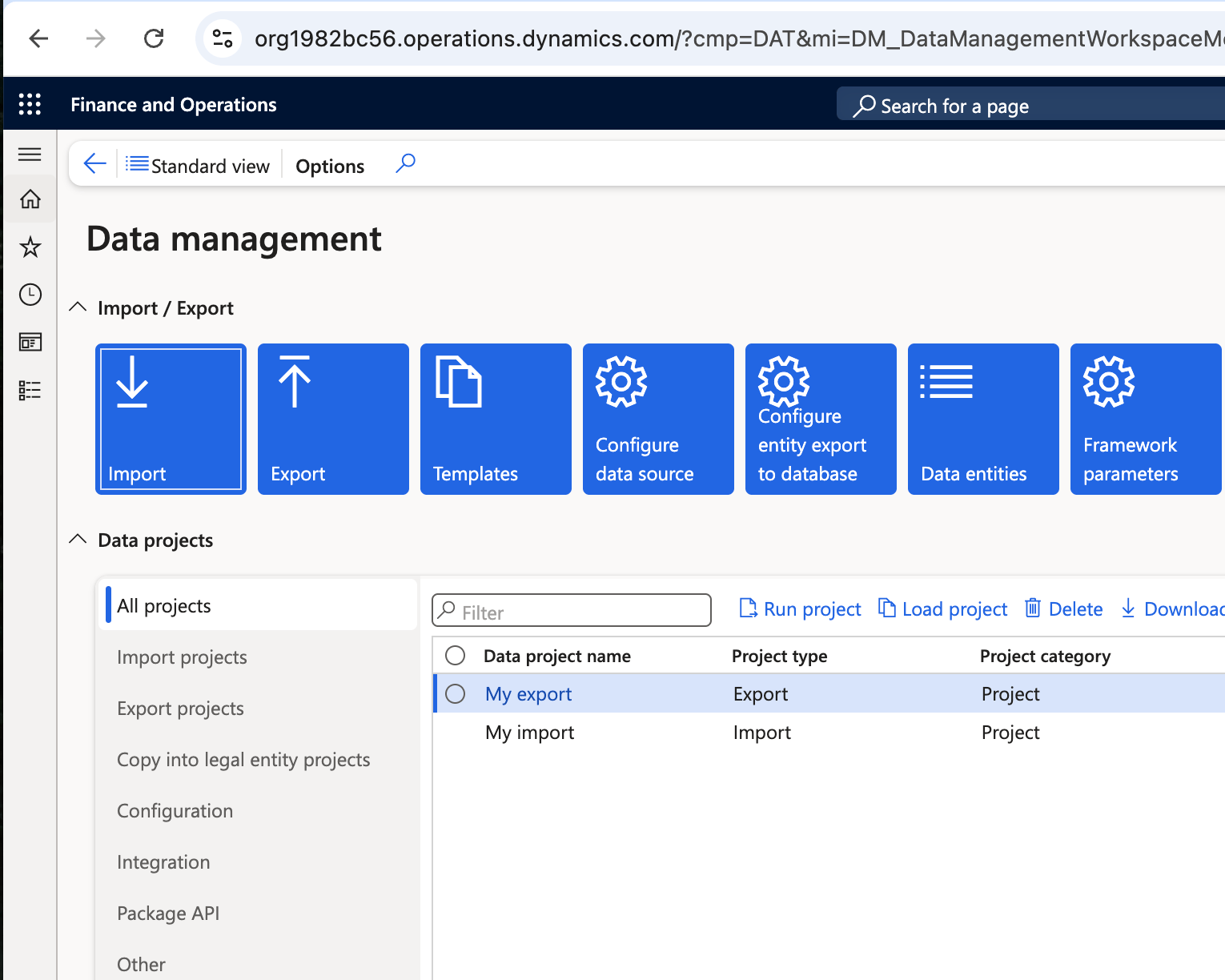This screenshot has width=1225, height=980.
Task: Sort by Data project name column header
Action: pyautogui.click(x=557, y=657)
